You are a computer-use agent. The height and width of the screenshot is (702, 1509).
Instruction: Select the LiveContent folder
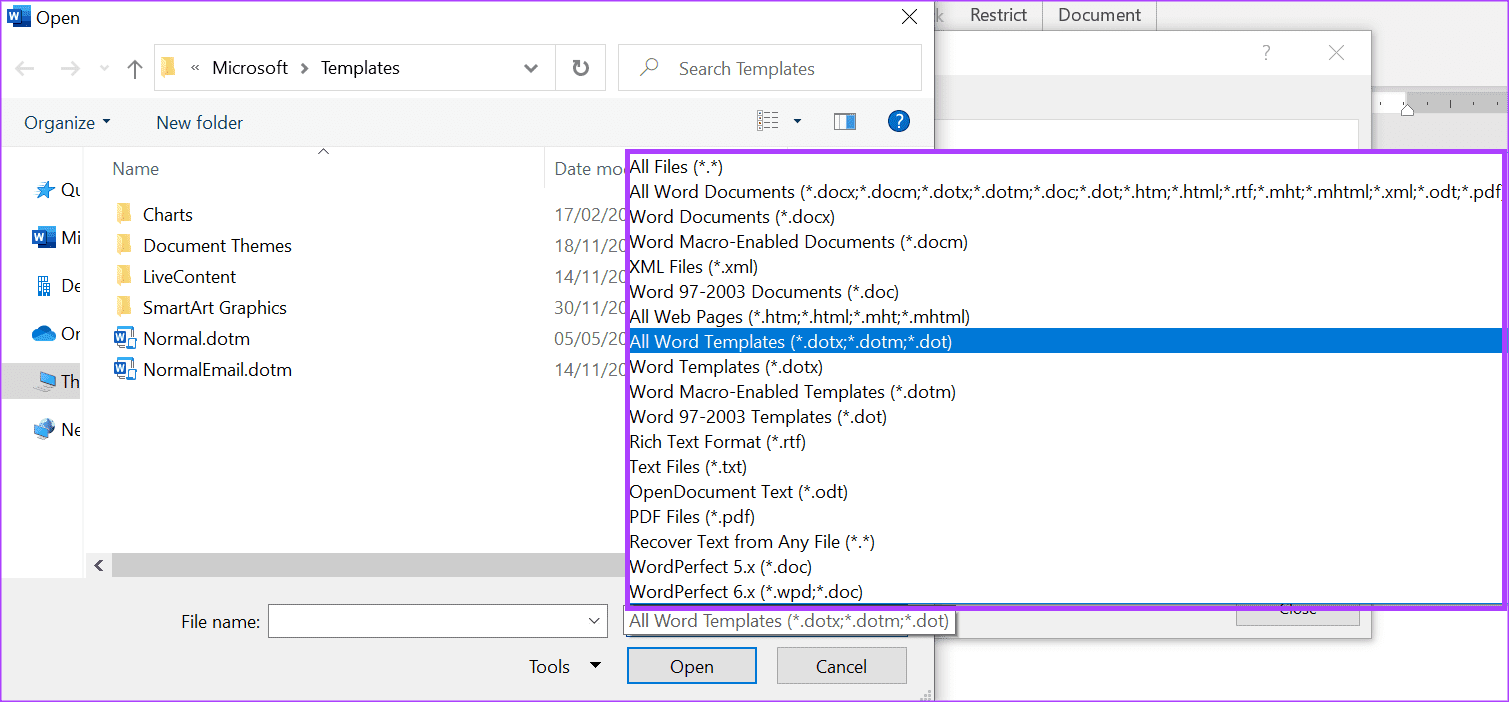pos(190,276)
